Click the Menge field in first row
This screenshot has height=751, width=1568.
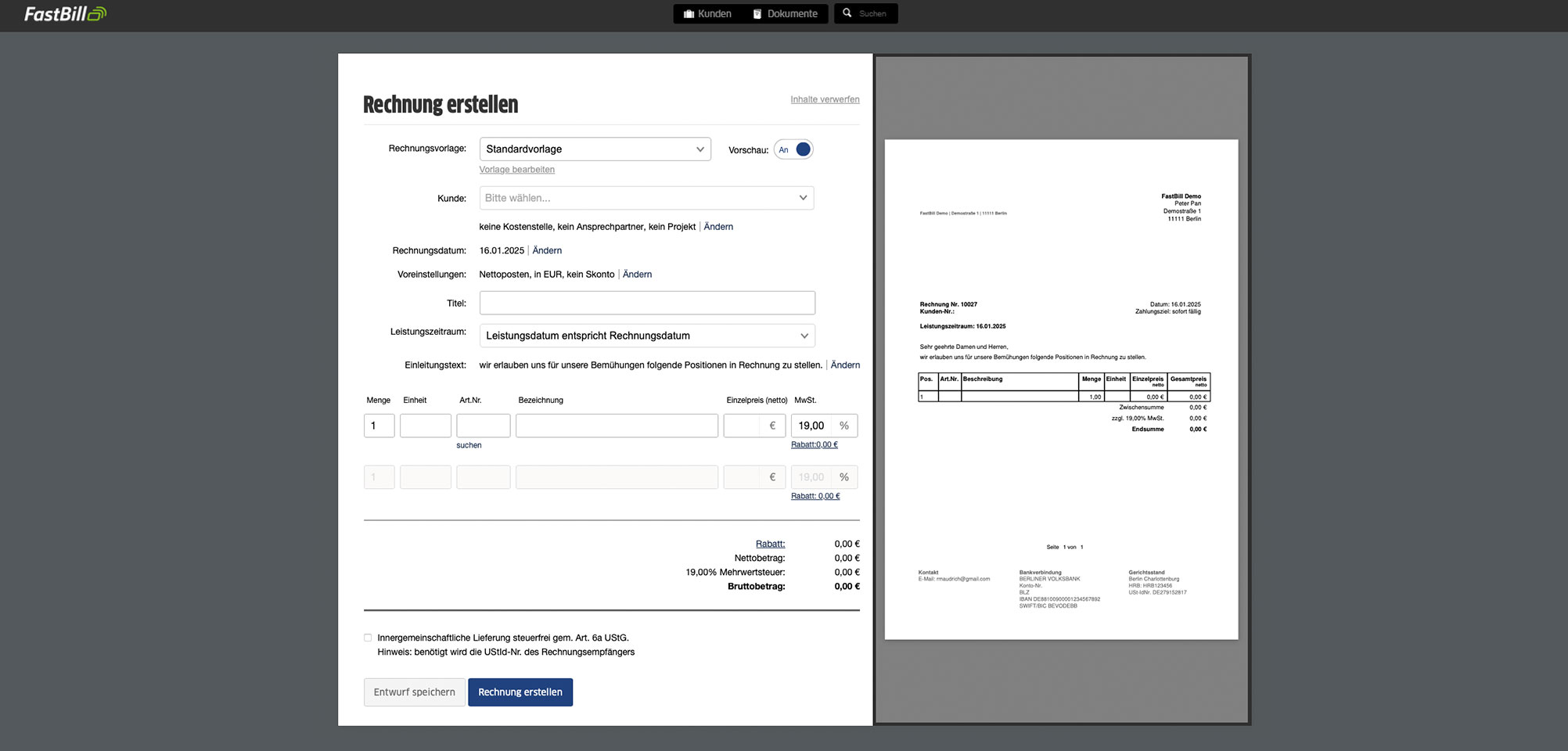point(379,426)
